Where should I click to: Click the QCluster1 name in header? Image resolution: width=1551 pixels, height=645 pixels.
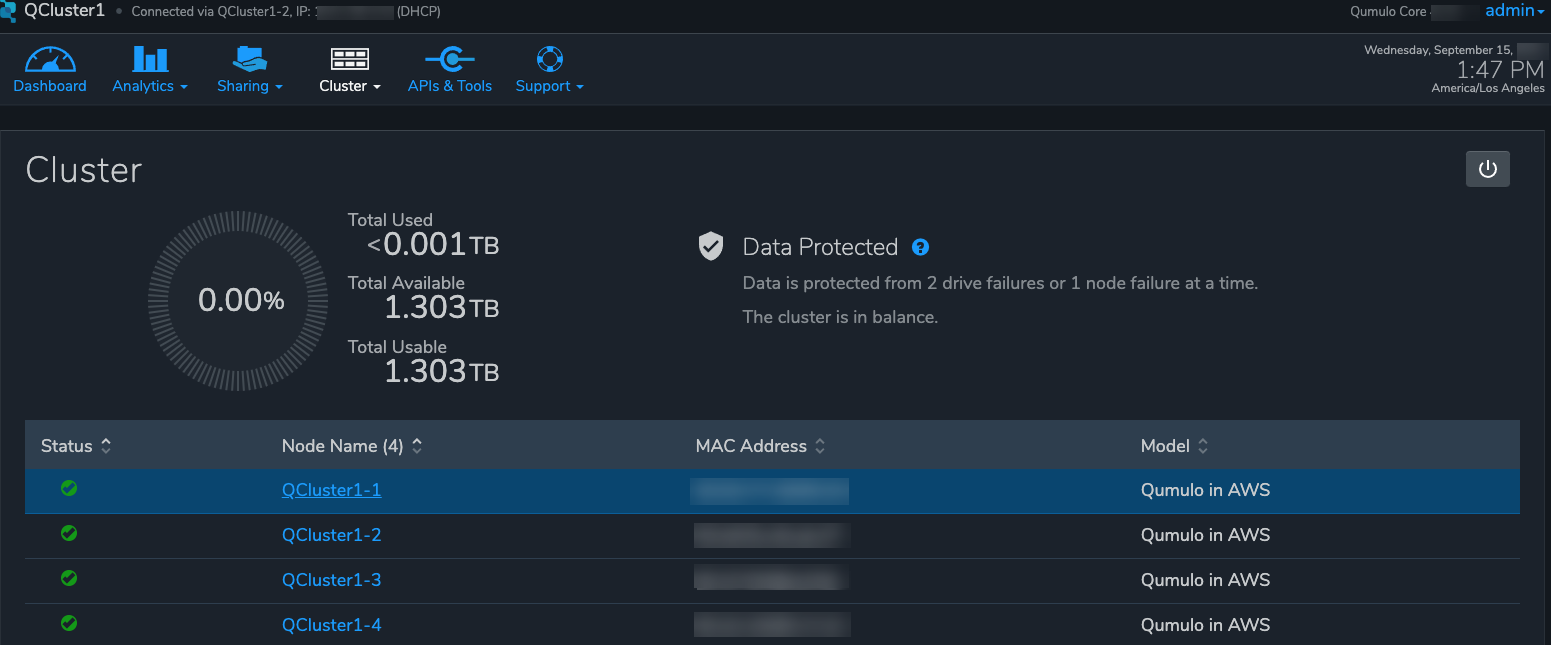pos(64,11)
